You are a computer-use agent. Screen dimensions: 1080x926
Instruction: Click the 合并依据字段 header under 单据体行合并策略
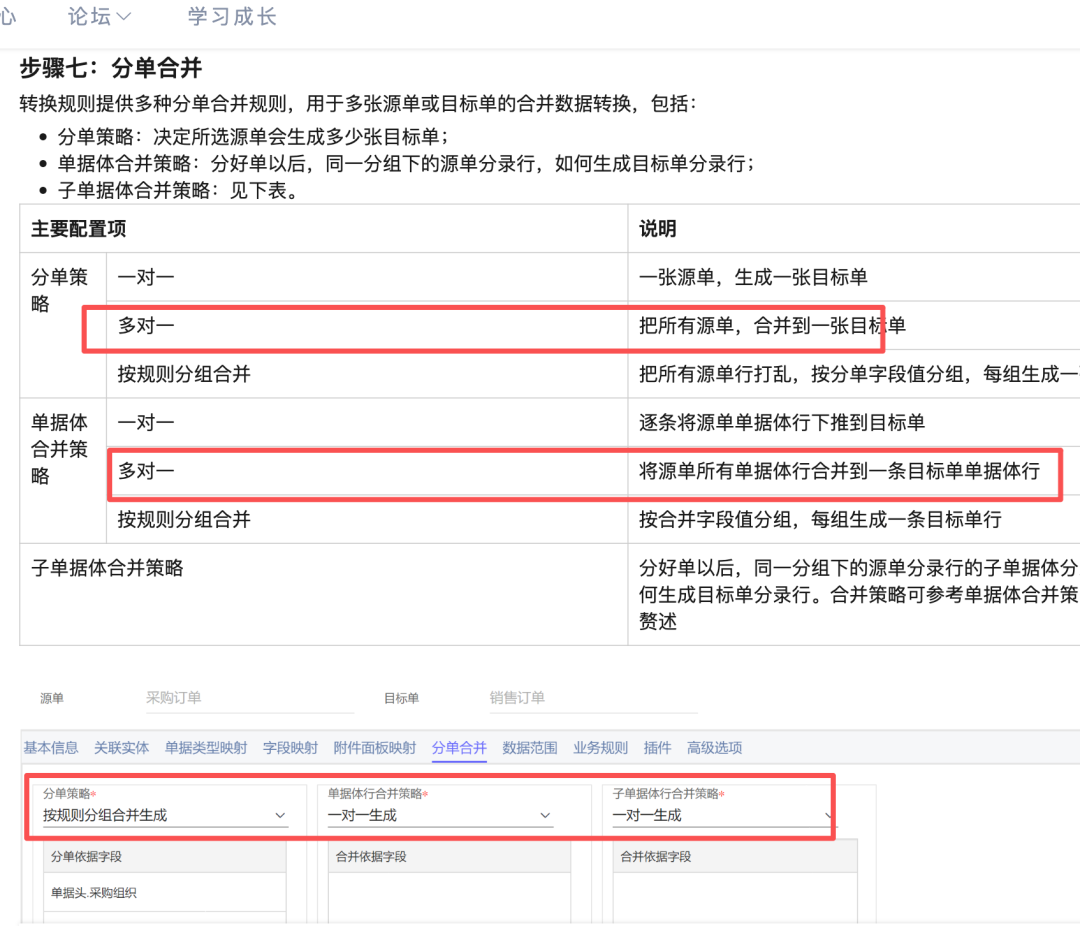pos(449,856)
